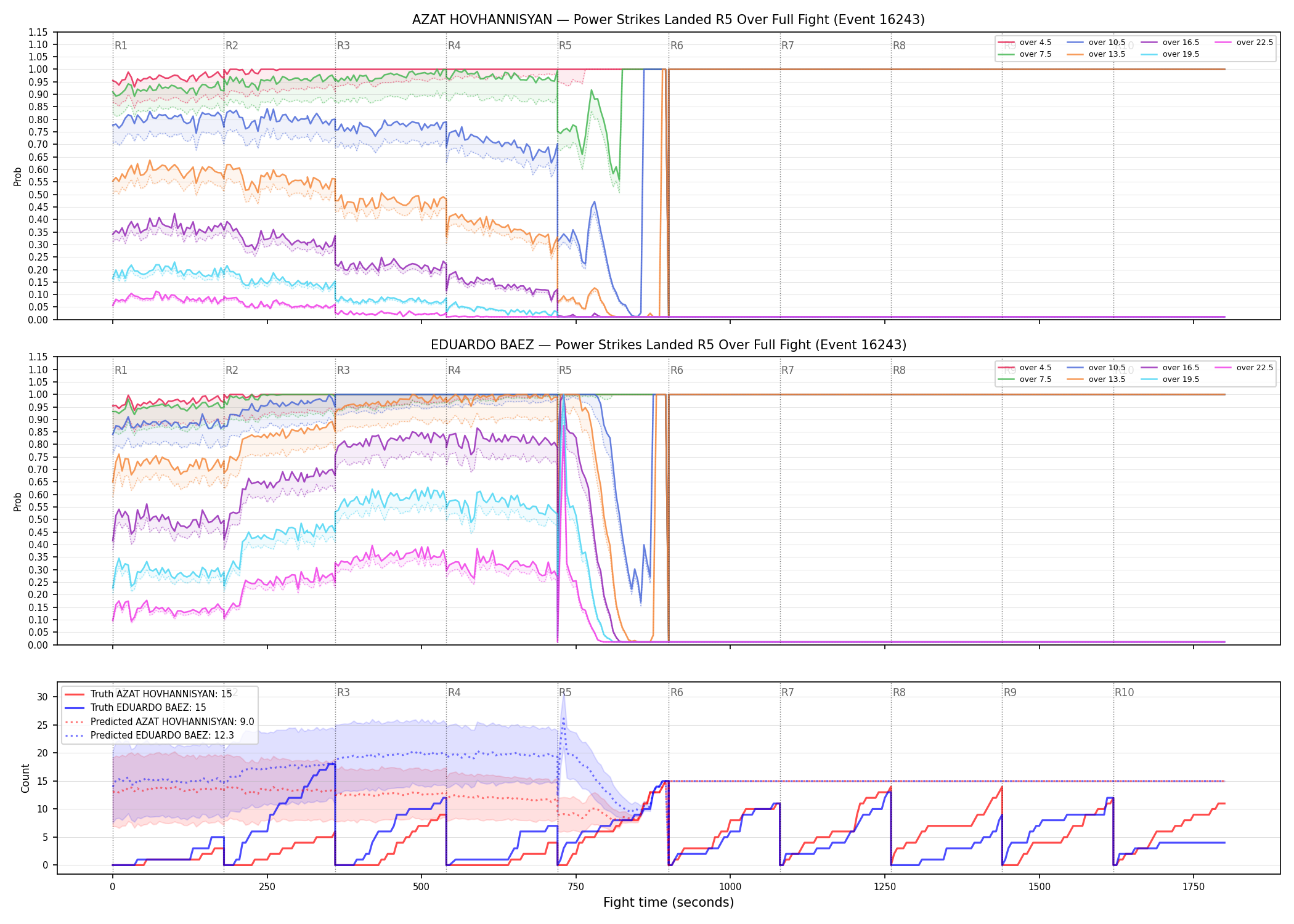Click the R6 marker in Baez chart
The width and height of the screenshot is (1294, 924).
[x=677, y=370]
